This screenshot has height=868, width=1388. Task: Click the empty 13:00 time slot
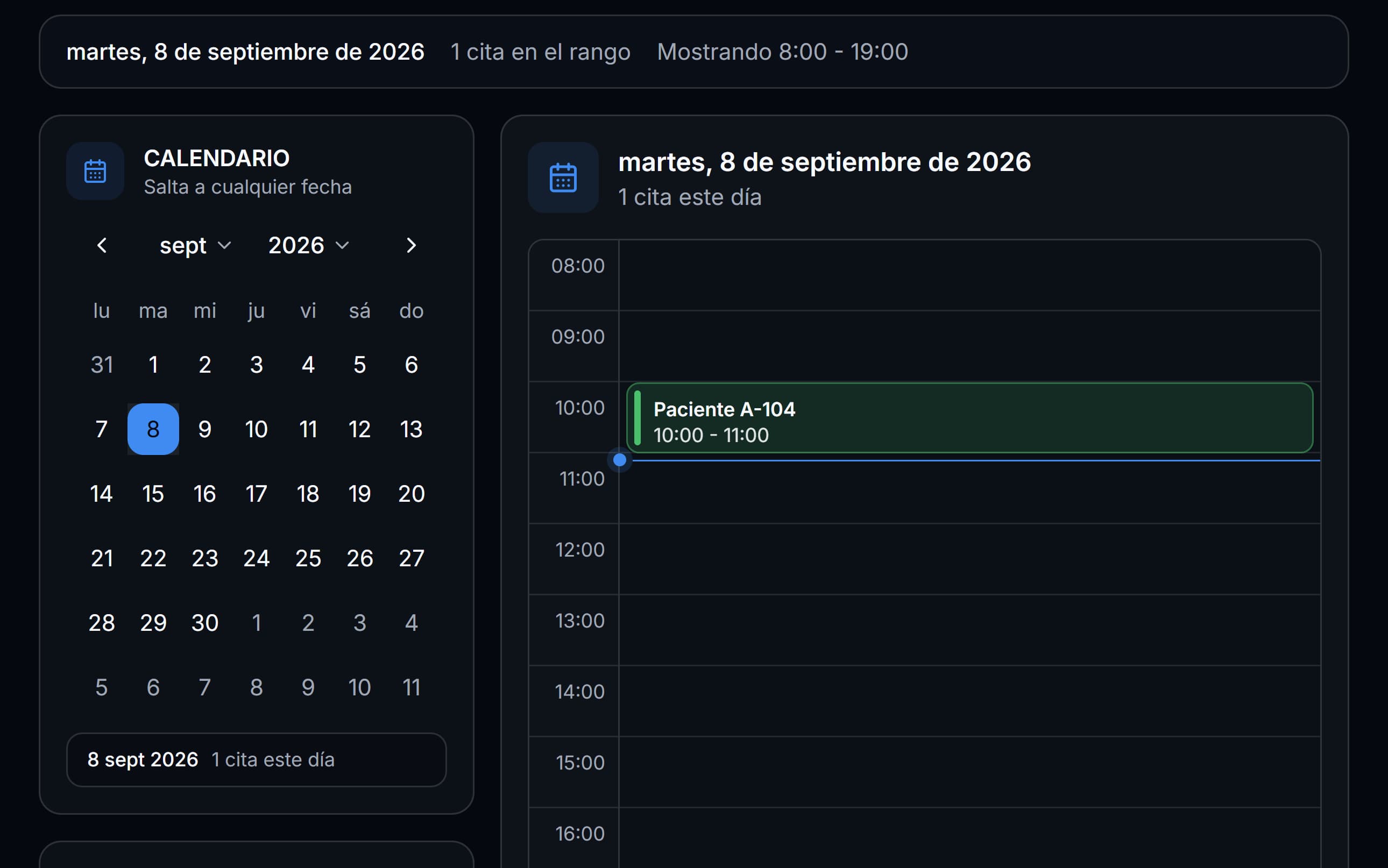click(x=969, y=630)
